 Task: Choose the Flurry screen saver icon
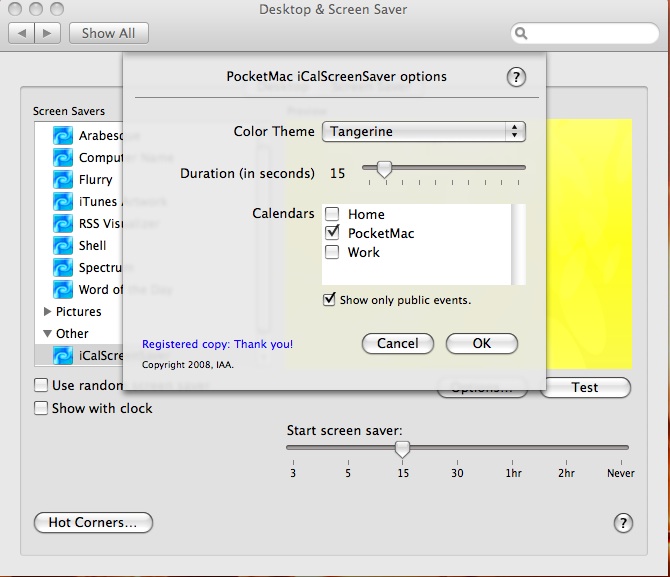click(x=63, y=180)
